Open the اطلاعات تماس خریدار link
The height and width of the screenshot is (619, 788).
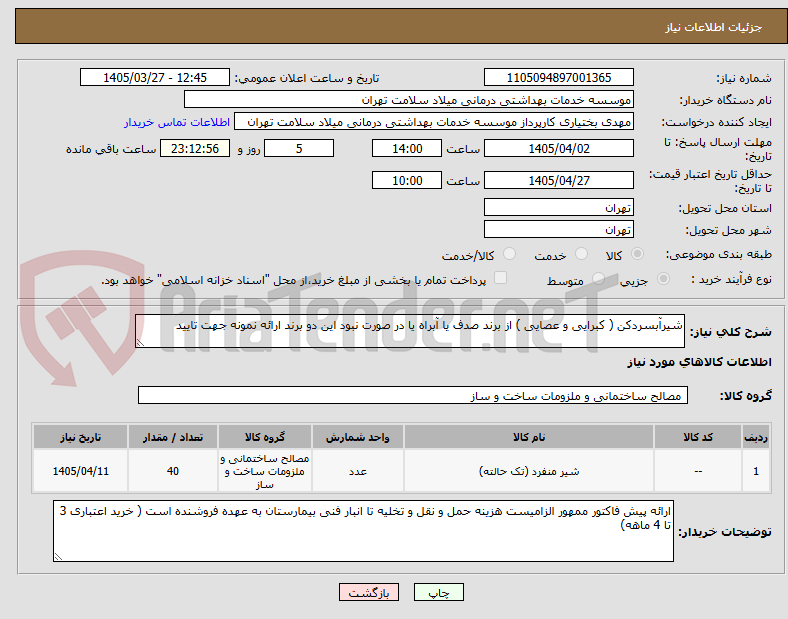pyautogui.click(x=177, y=122)
